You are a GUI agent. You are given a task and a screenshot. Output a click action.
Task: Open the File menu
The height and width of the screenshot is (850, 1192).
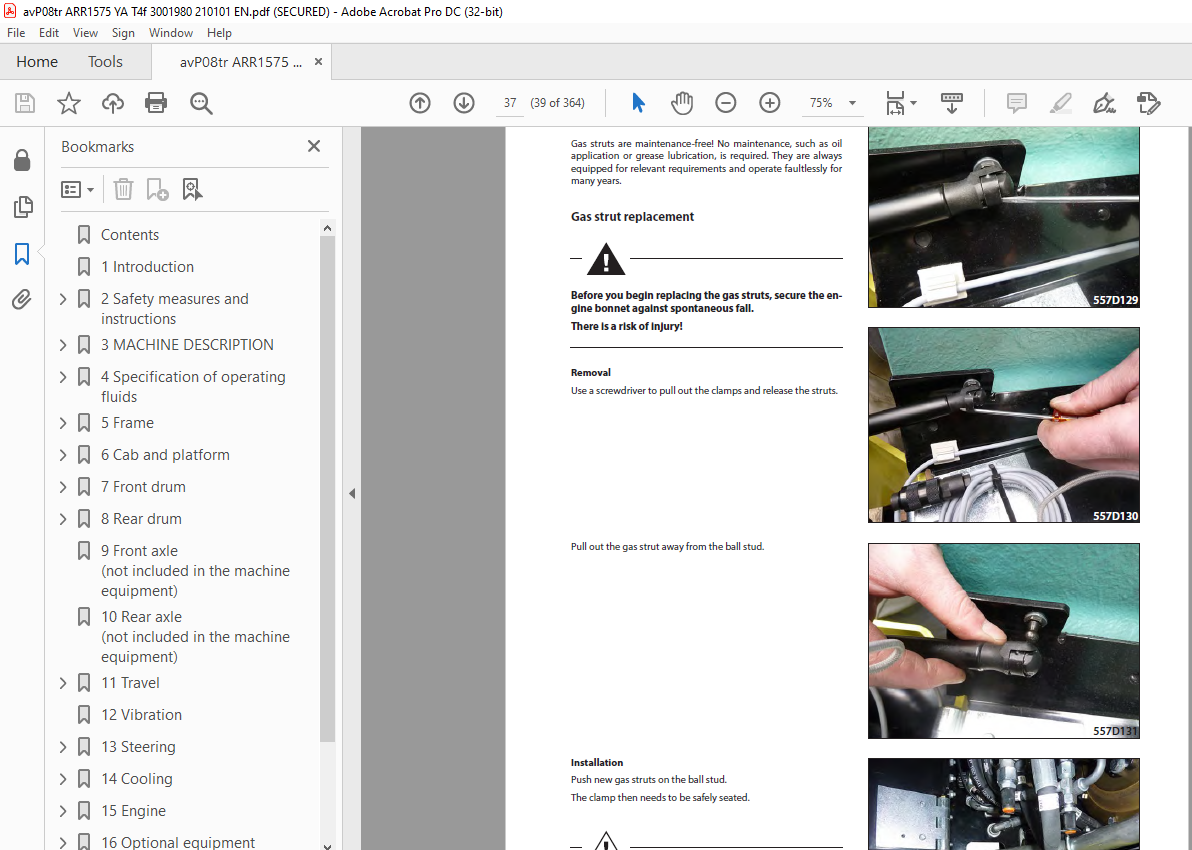tap(16, 33)
